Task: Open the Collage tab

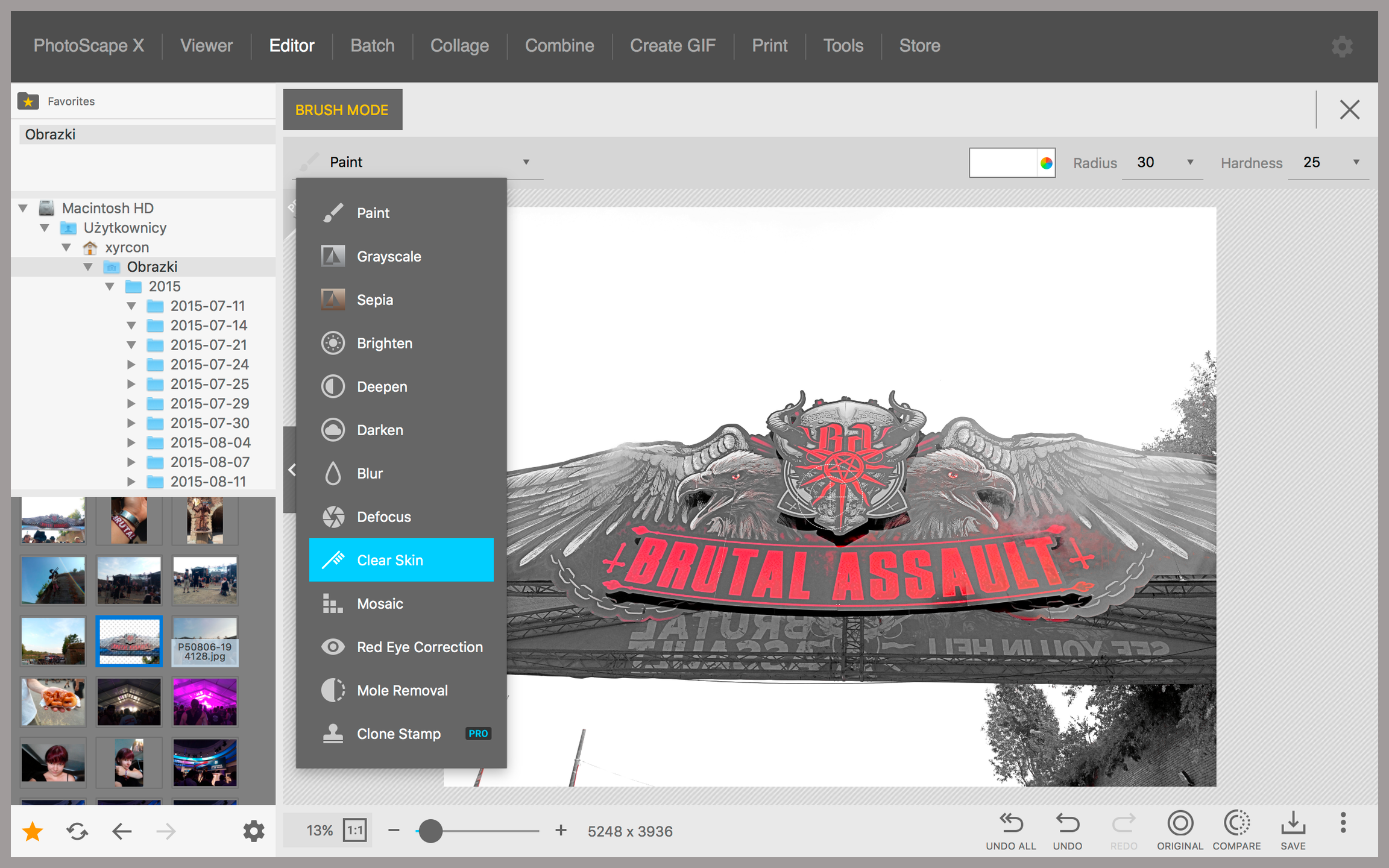Action: (x=459, y=46)
